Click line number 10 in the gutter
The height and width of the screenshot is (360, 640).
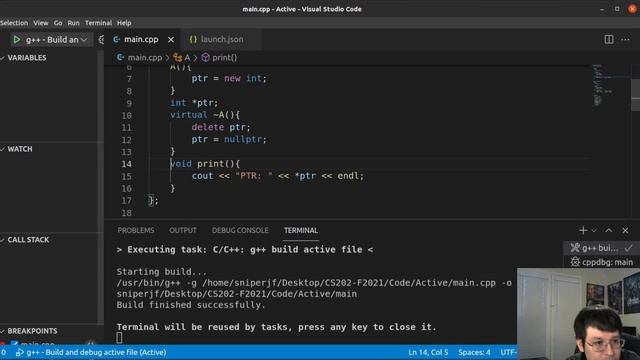point(127,115)
